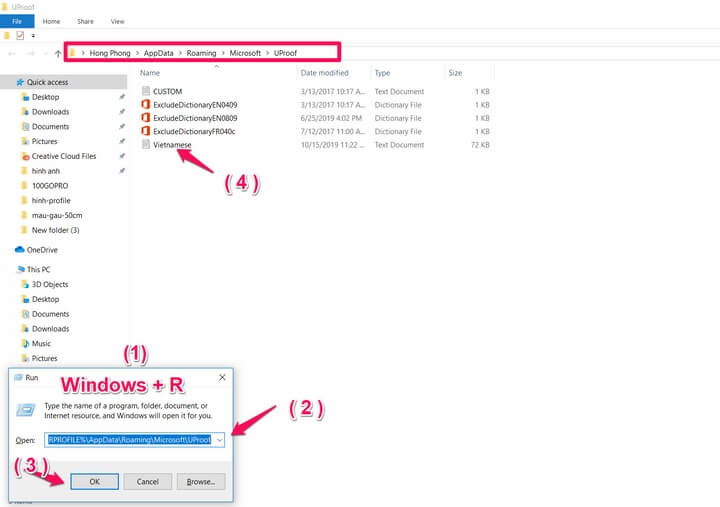Click the 3D Objects folder icon
The height and width of the screenshot is (507, 720).
tap(25, 284)
